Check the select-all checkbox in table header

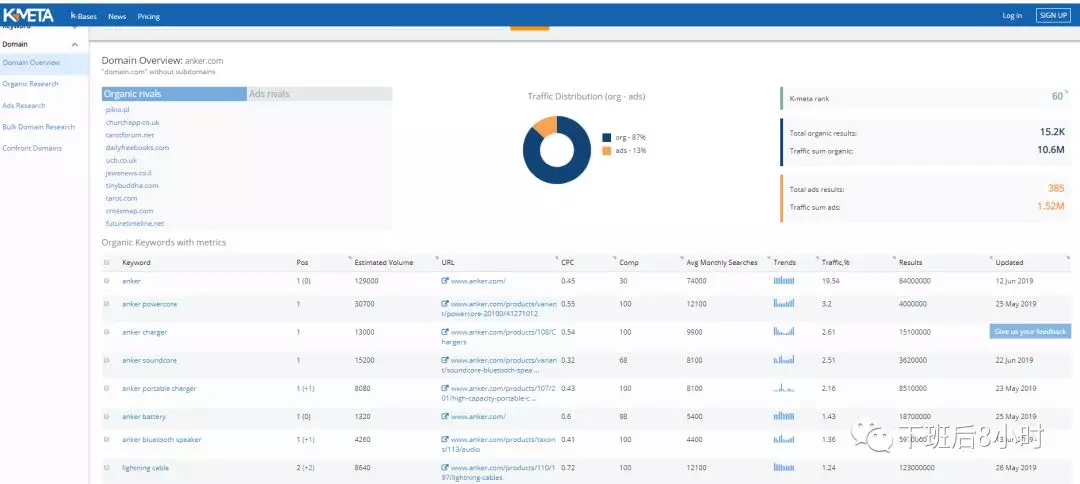[107, 263]
